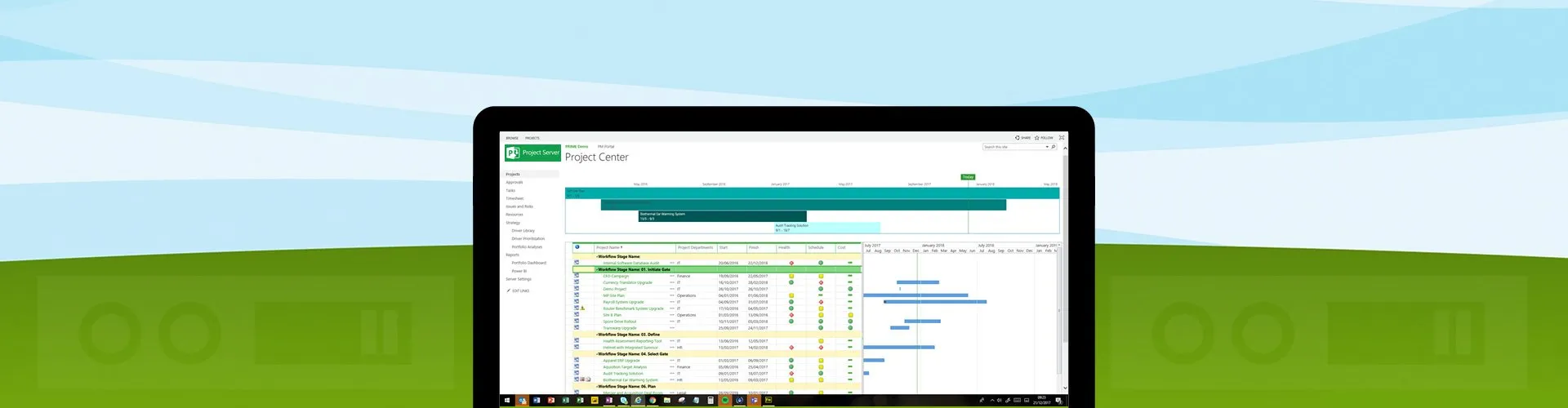Click project icon beside CFO Campaign row
This screenshot has width=1568, height=408.
(x=577, y=276)
